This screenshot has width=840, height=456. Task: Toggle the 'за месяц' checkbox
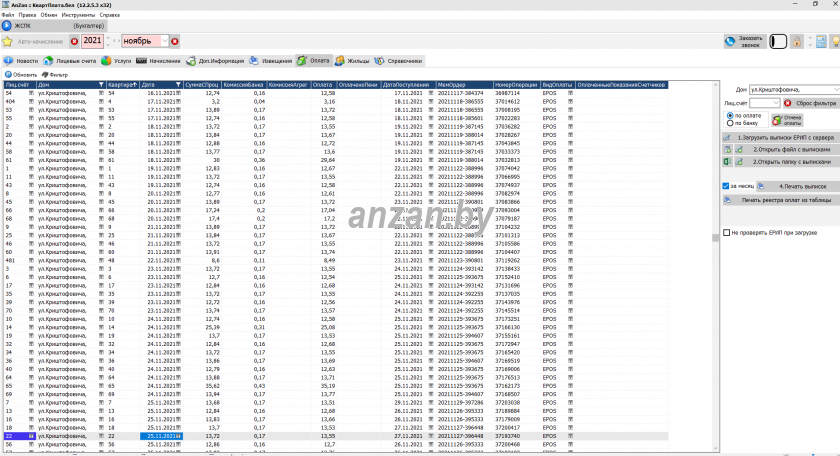coord(726,186)
